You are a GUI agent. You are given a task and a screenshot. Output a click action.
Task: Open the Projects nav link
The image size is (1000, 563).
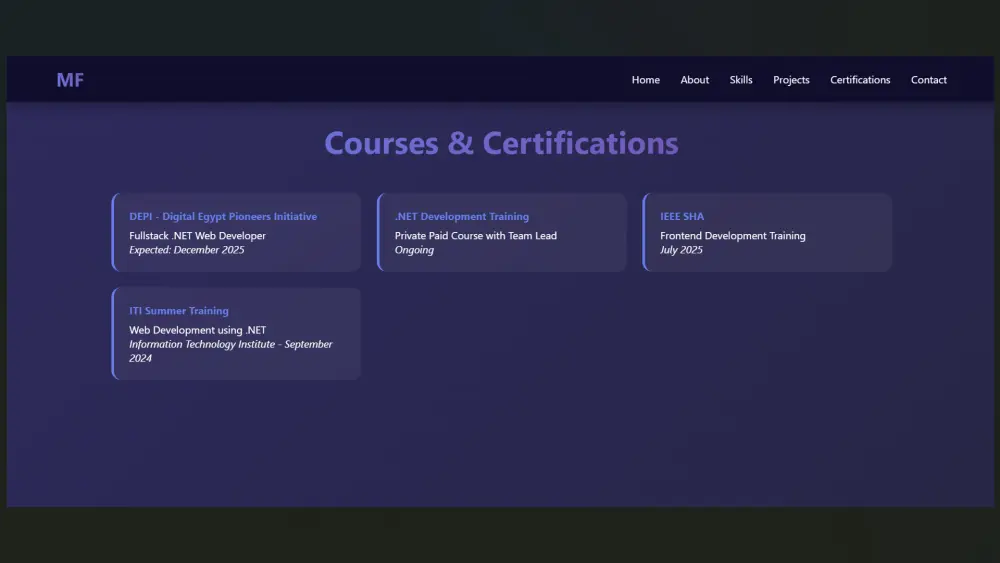[x=791, y=80]
